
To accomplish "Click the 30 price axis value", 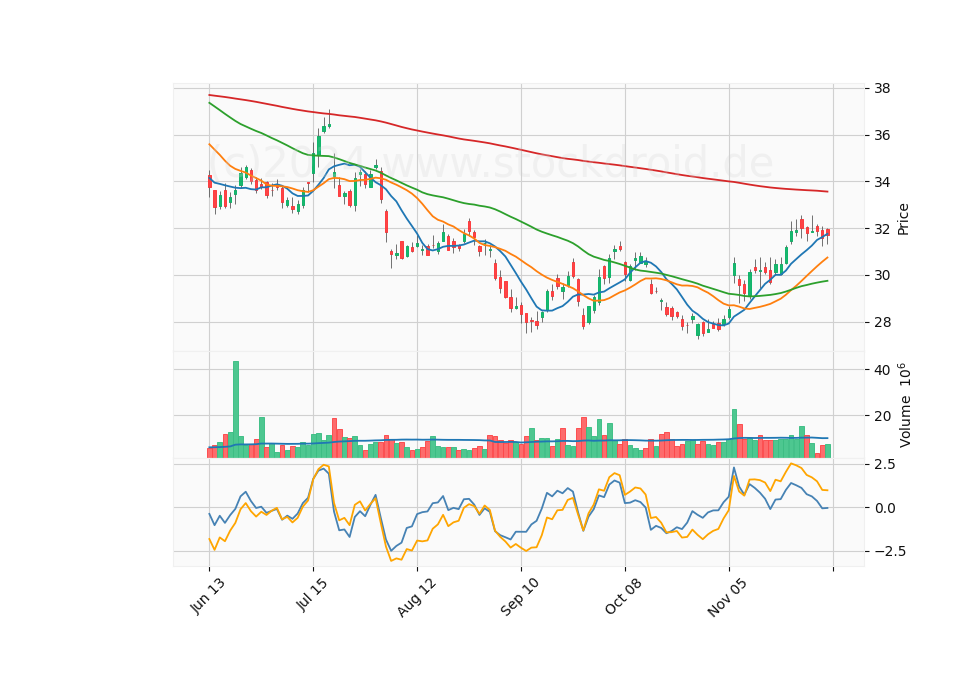I will [x=882, y=276].
